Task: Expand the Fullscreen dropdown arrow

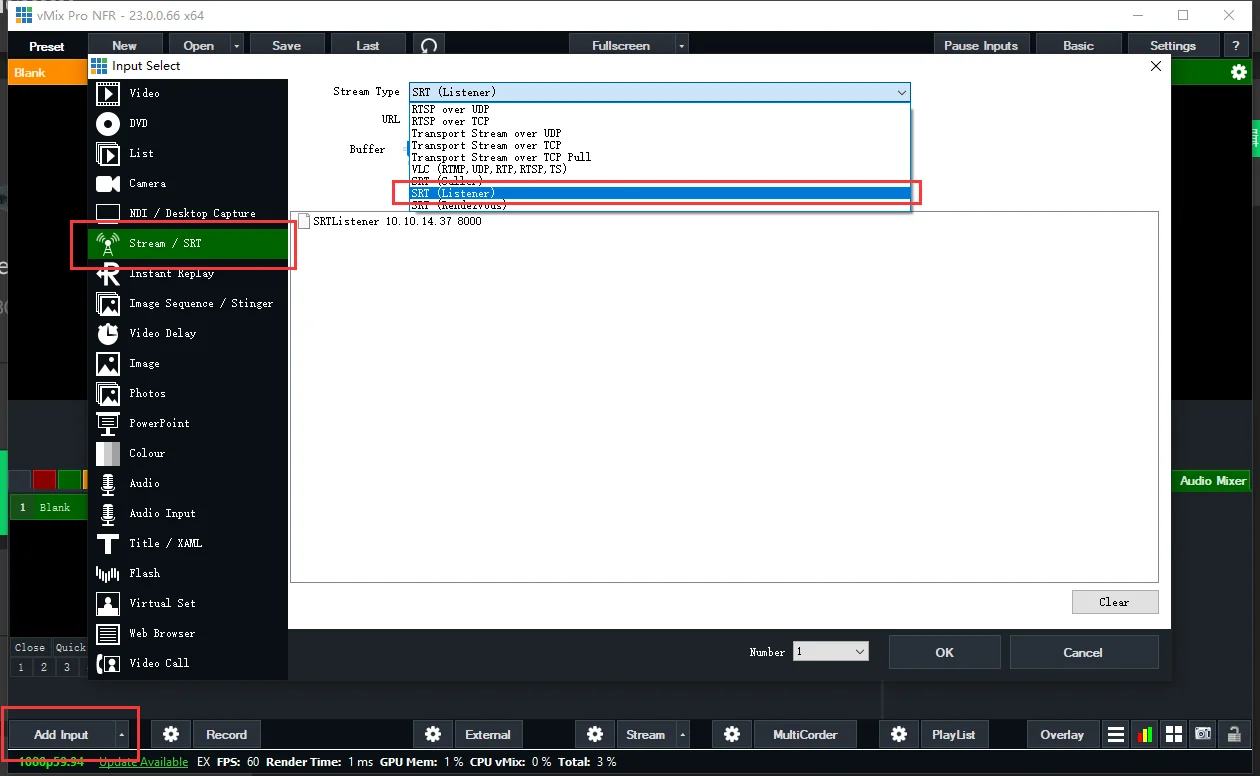Action: (x=681, y=45)
